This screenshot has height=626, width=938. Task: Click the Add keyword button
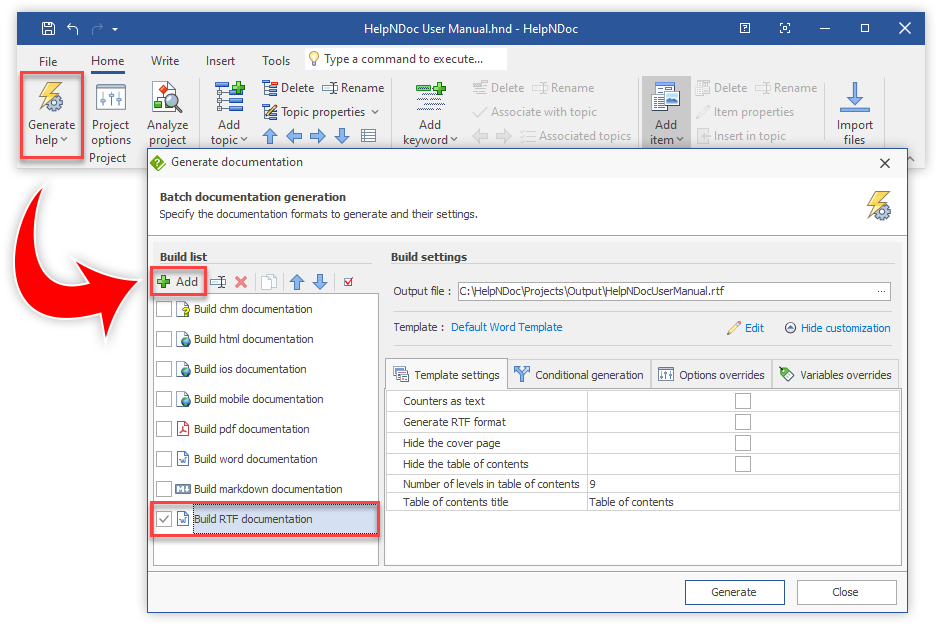point(430,114)
